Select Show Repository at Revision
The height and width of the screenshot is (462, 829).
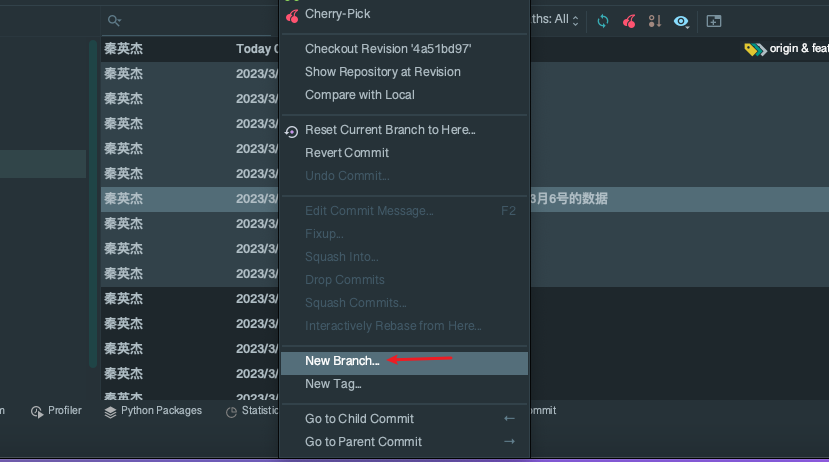[383, 72]
